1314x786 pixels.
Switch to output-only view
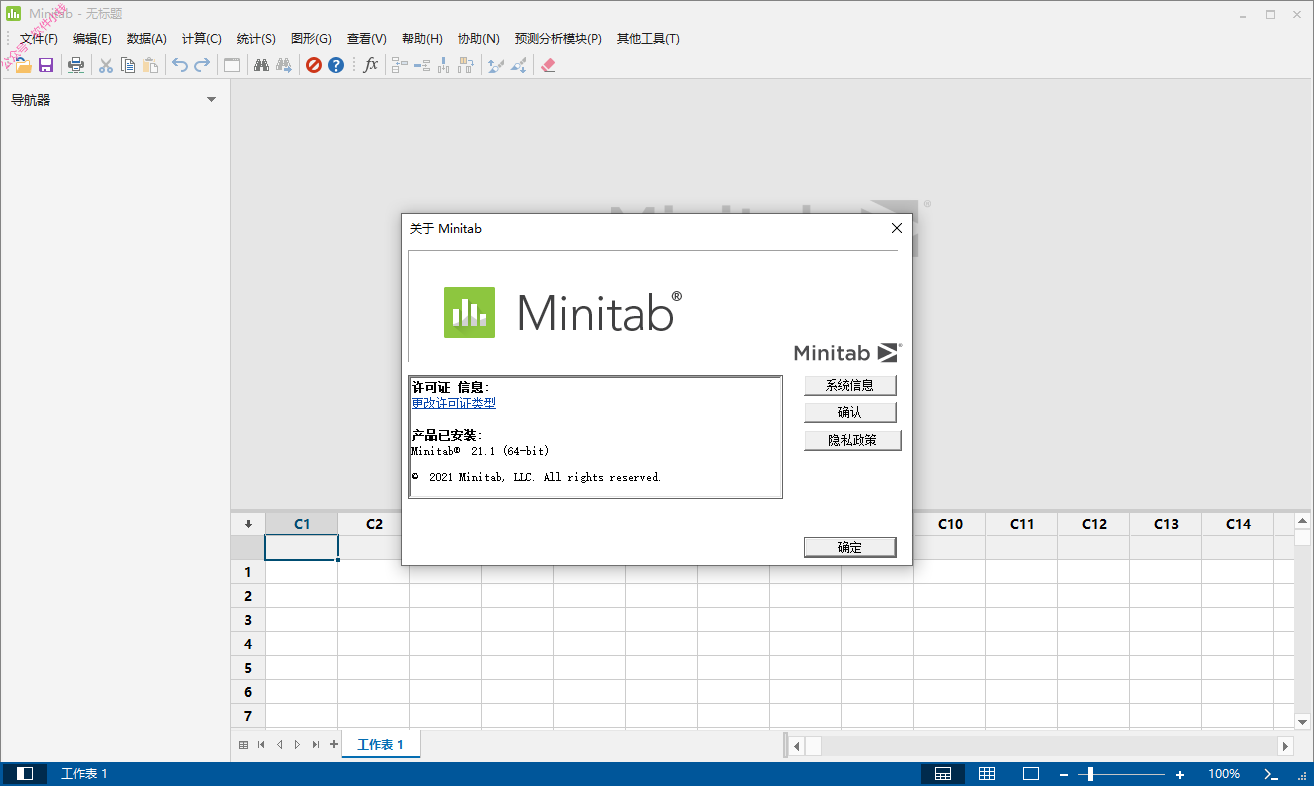click(1031, 774)
